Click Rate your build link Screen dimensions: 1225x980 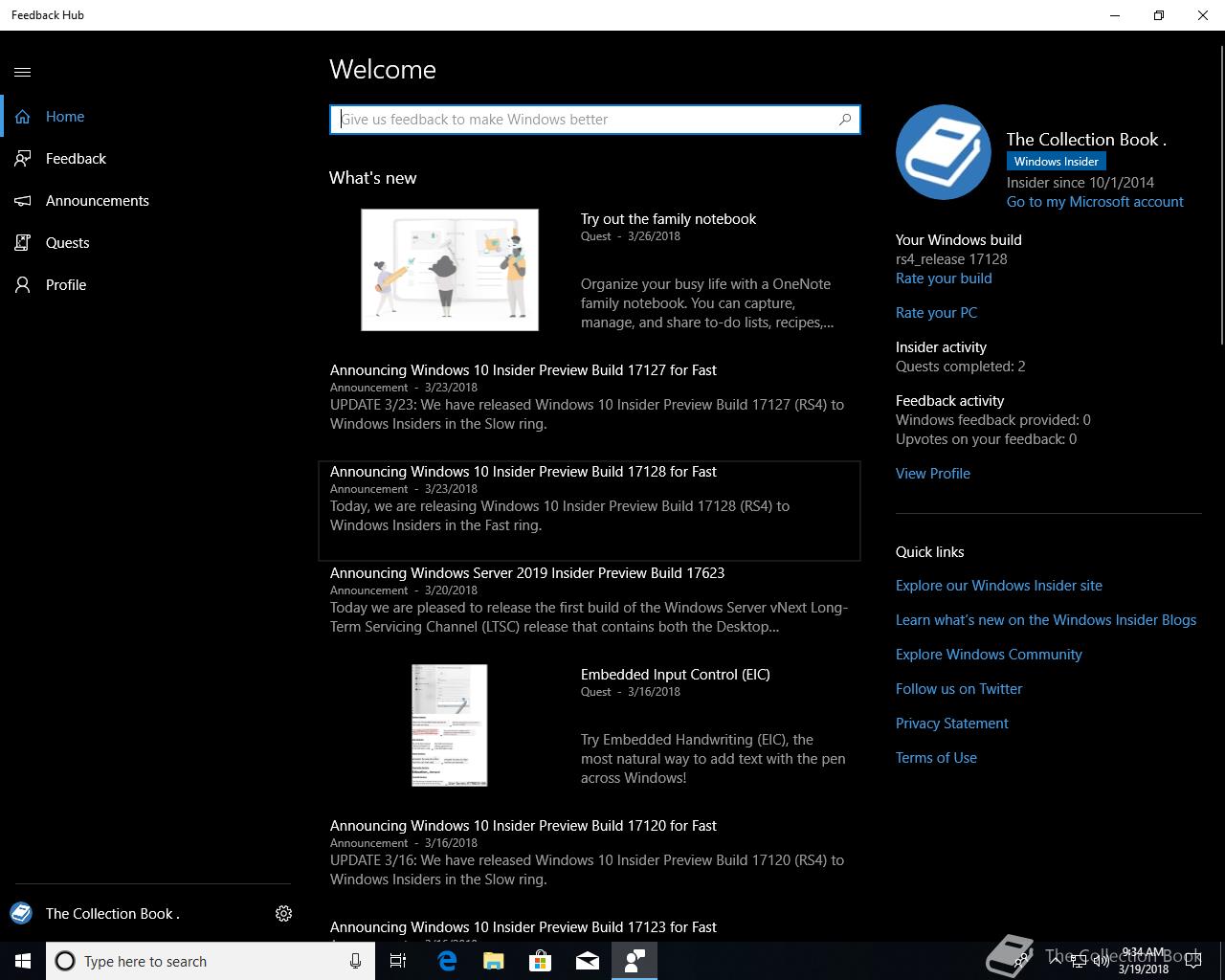[x=944, y=278]
